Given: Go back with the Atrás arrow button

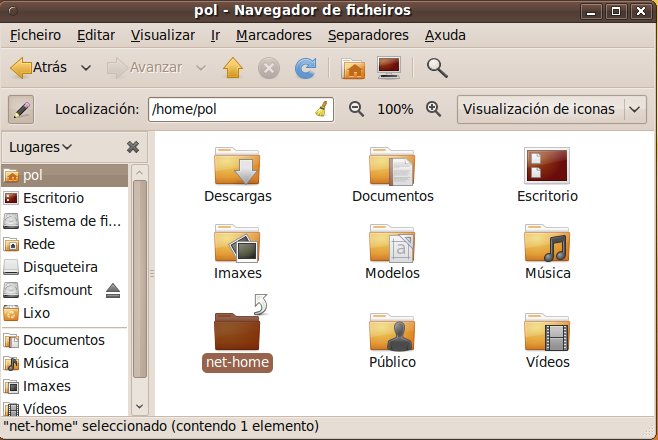Looking at the screenshot, I should tap(39, 68).
